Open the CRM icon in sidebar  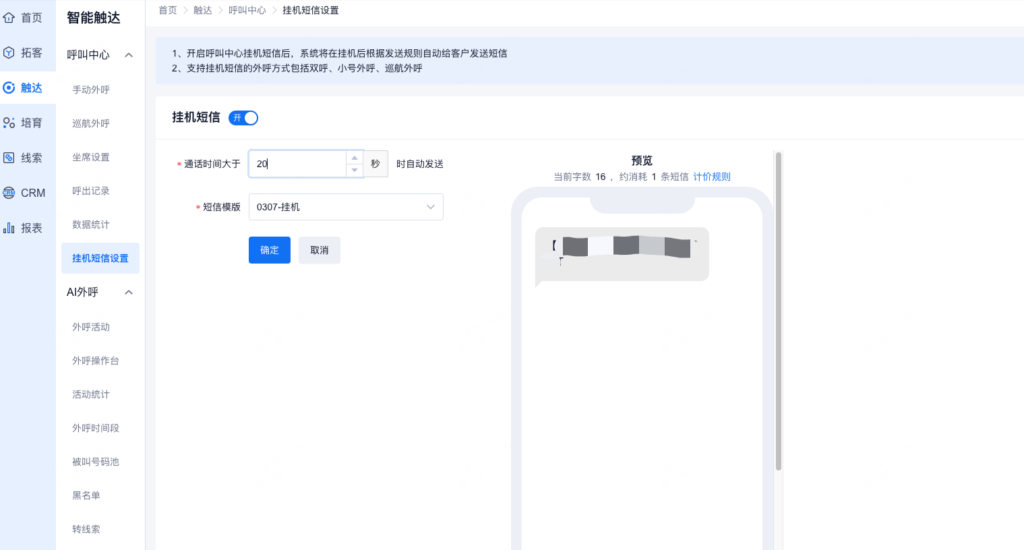(9, 193)
